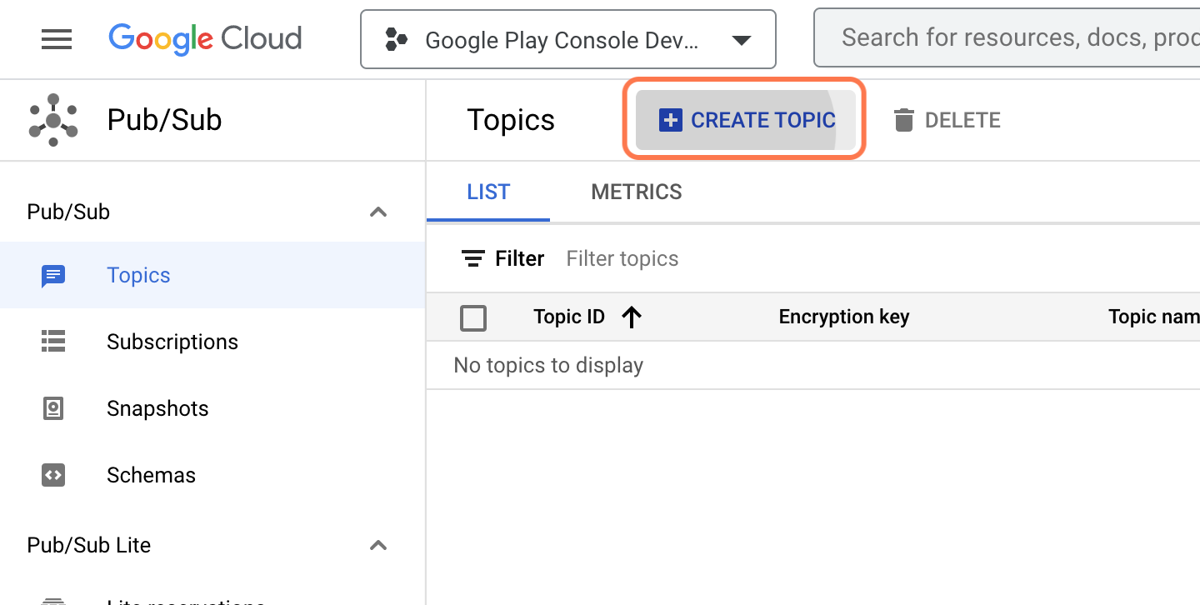Click the DELETE button
1200x605 pixels.
tap(946, 120)
